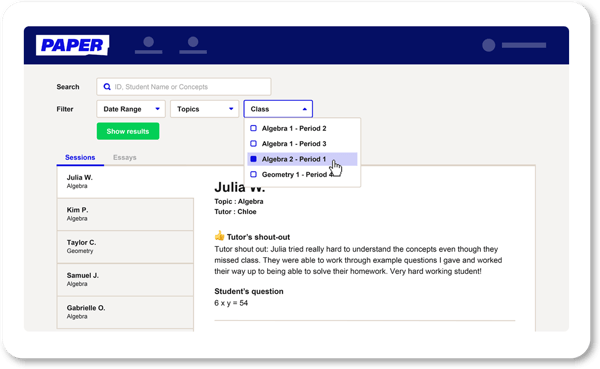Click the Tutor's shout-out heading
The width and height of the screenshot is (600, 369).
click(x=258, y=237)
